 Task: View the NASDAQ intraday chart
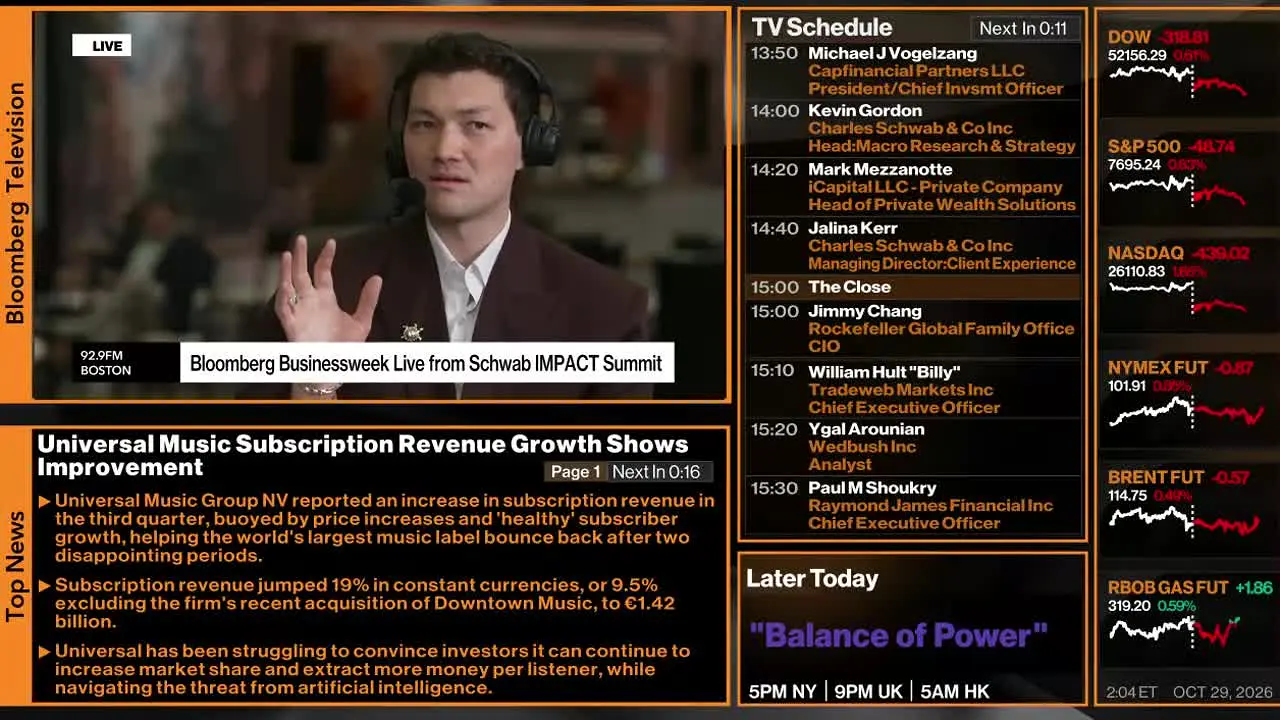1178,298
